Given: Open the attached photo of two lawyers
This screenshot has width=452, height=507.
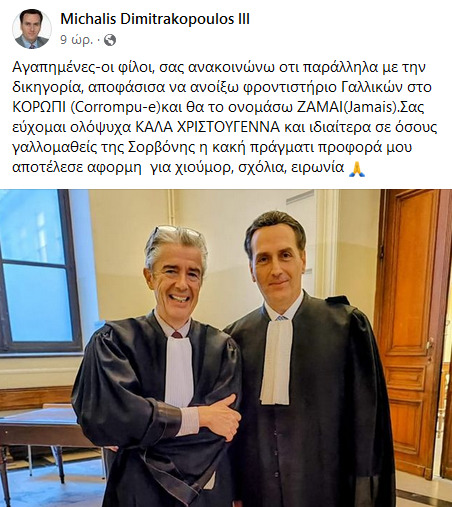Looking at the screenshot, I should [x=226, y=348].
